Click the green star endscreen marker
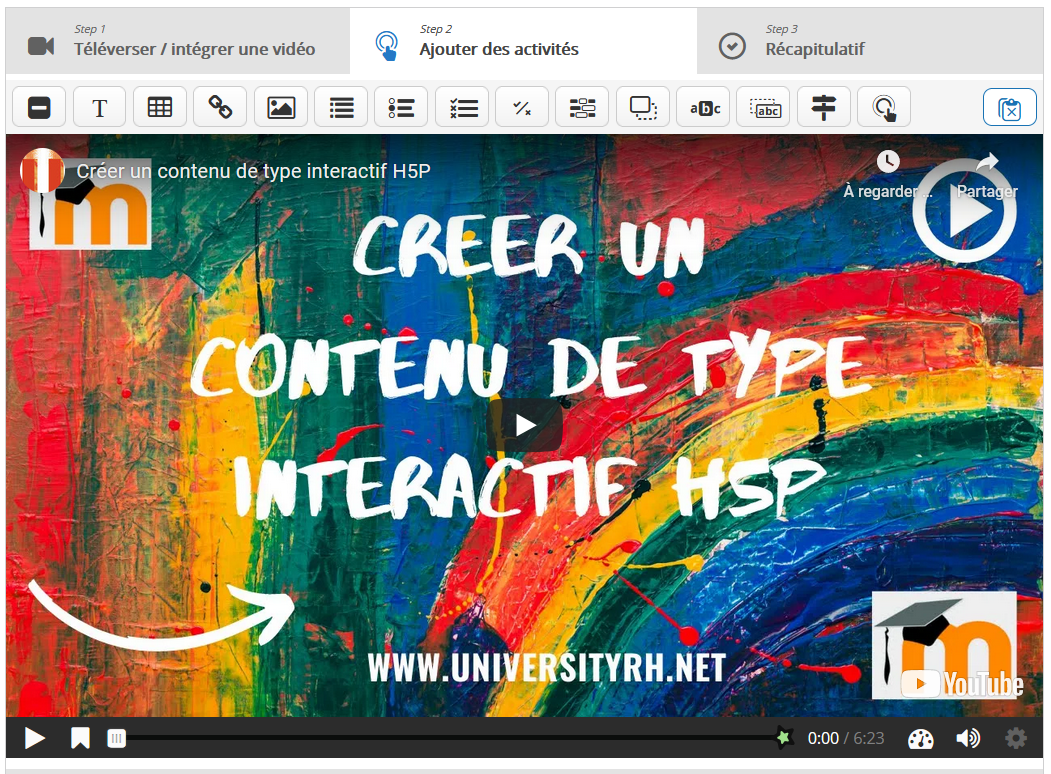Viewport: 1051px width, 774px height. coord(783,738)
